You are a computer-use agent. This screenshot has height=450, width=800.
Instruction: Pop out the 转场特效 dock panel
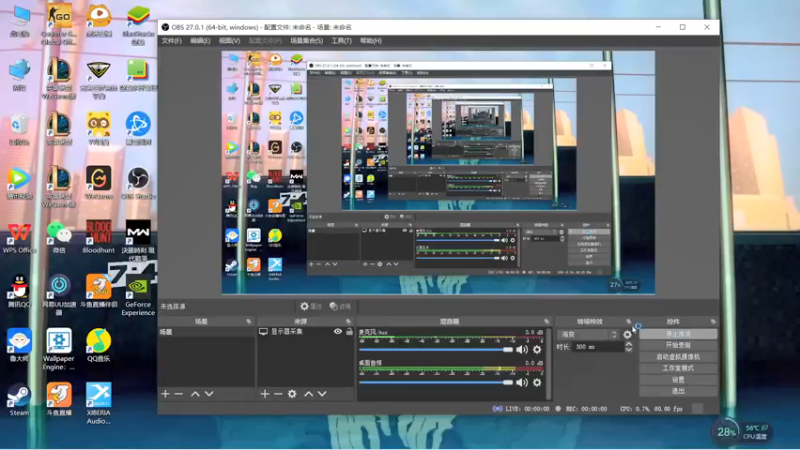click(x=629, y=321)
